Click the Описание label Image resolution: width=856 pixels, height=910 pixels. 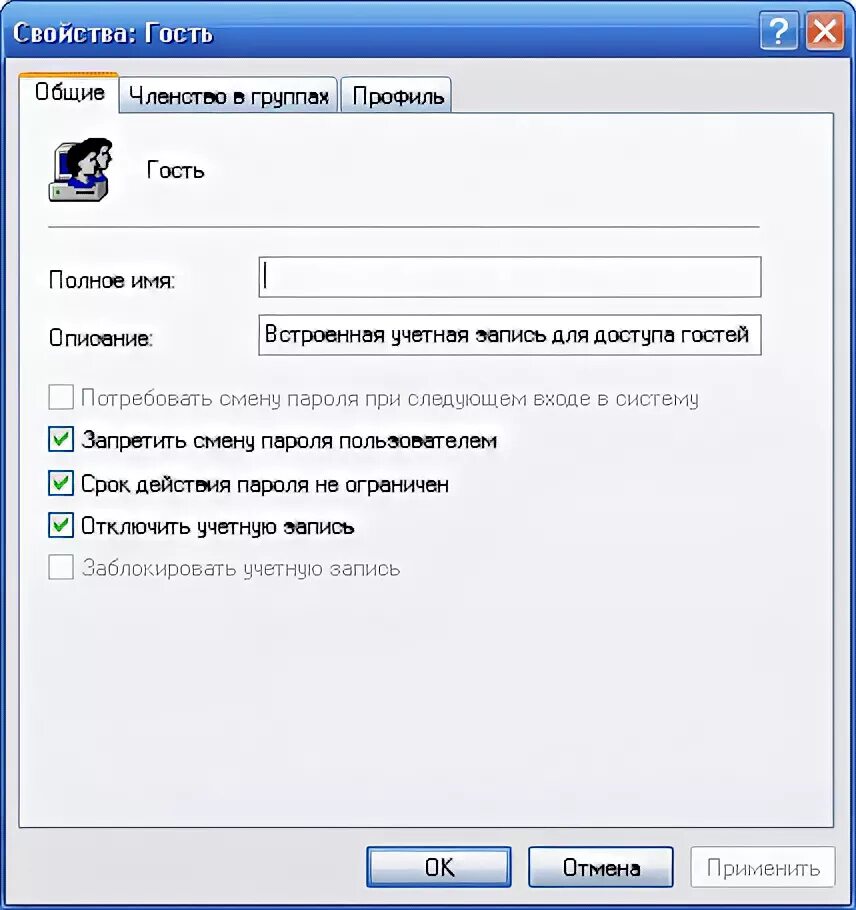100,338
